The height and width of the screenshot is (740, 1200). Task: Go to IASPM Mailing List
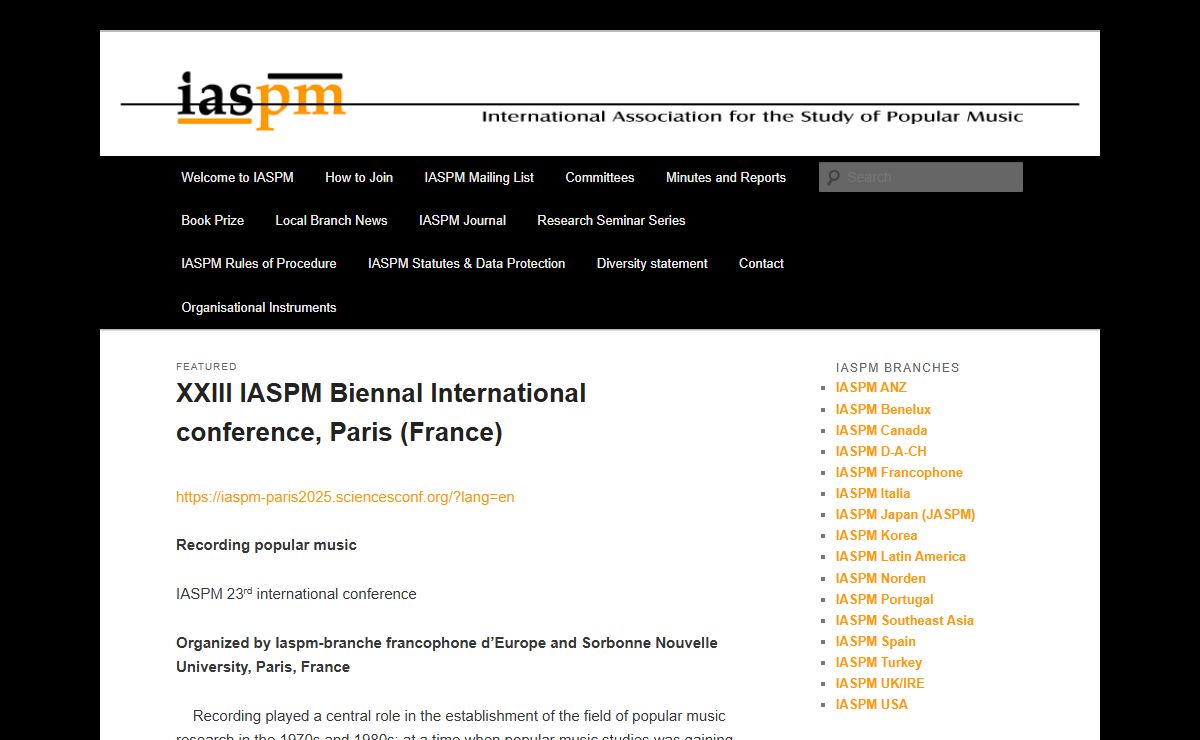tap(479, 177)
